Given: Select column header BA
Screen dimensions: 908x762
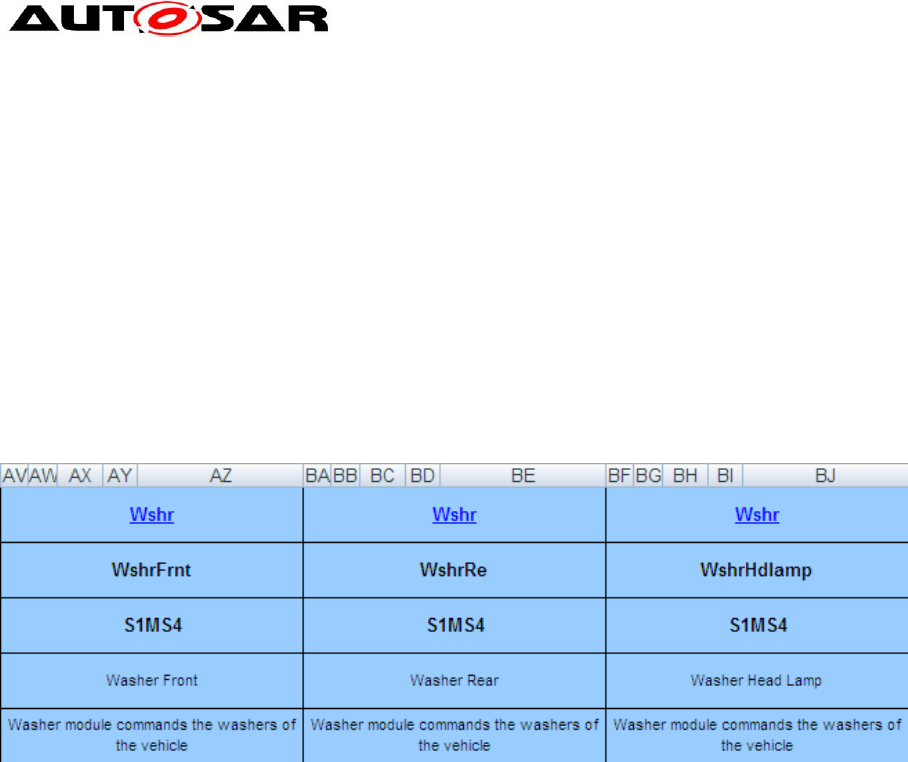Looking at the screenshot, I should [x=317, y=475].
